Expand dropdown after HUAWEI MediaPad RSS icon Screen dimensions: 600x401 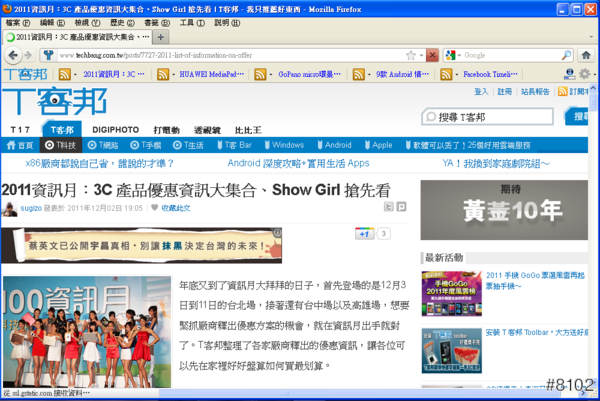(x=173, y=75)
